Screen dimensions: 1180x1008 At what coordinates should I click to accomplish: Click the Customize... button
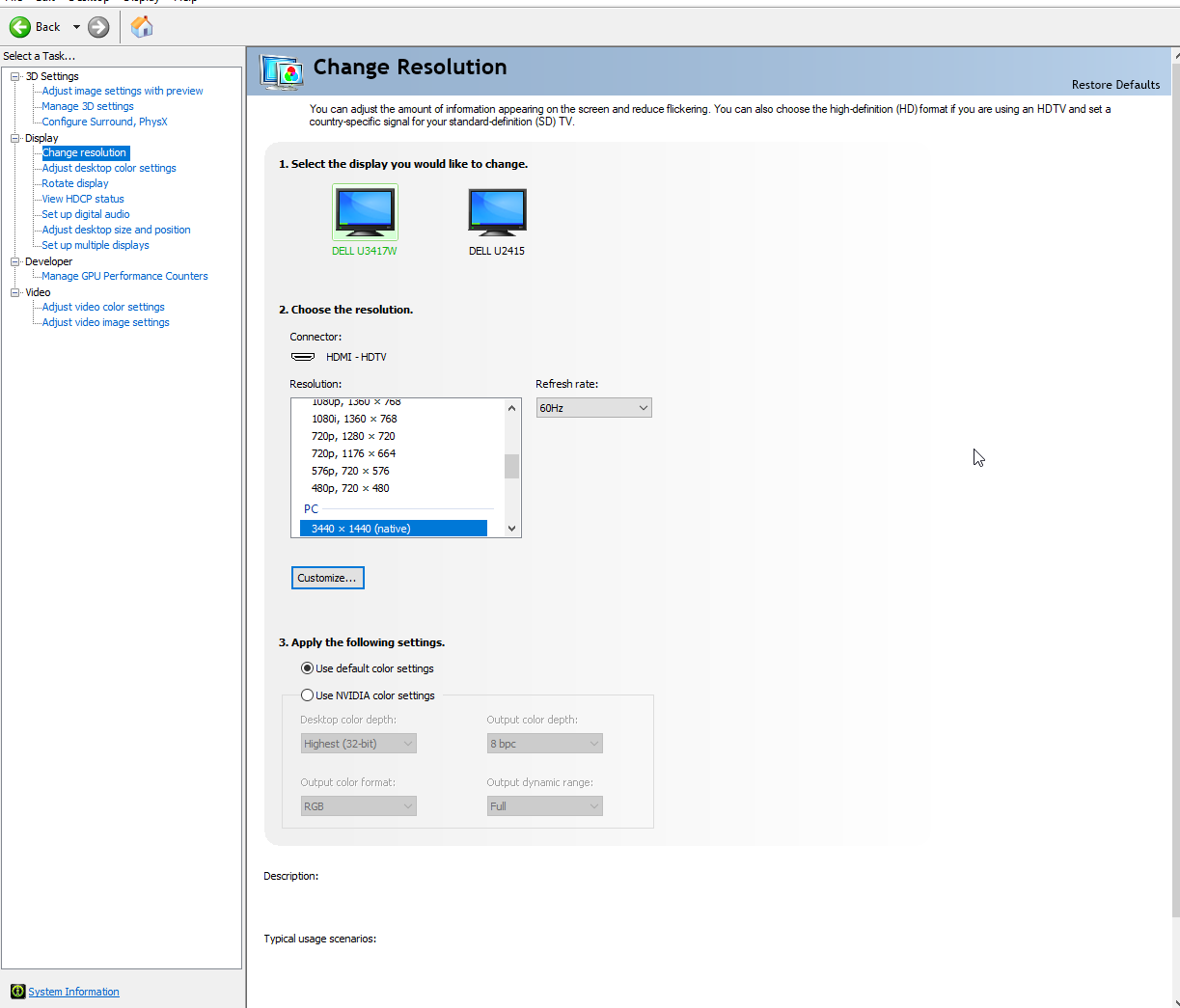327,578
